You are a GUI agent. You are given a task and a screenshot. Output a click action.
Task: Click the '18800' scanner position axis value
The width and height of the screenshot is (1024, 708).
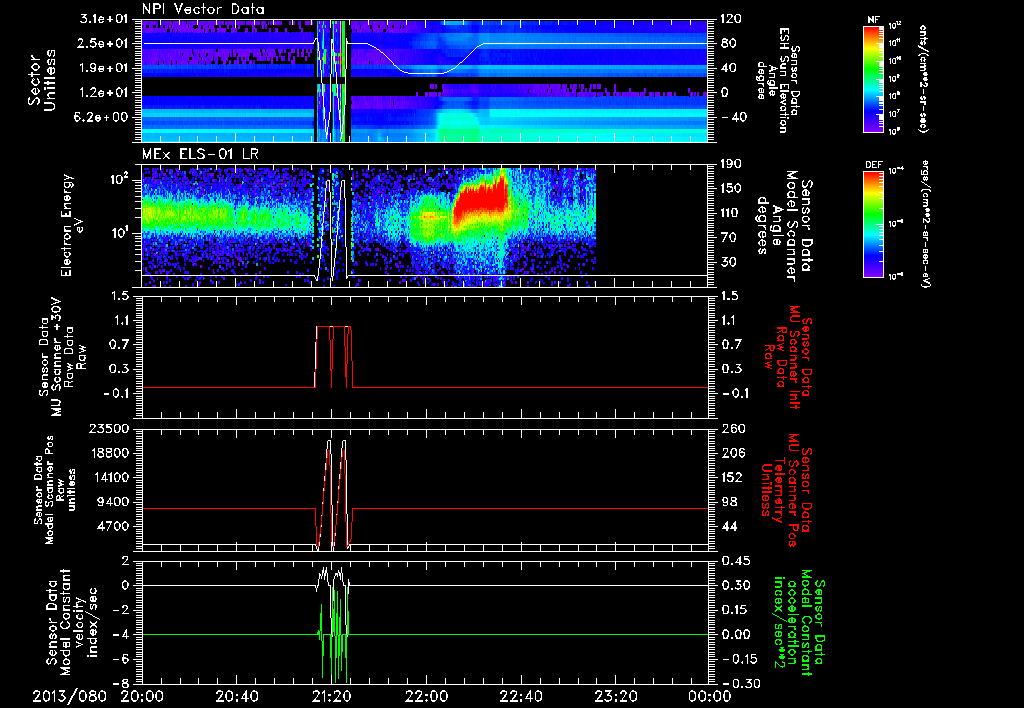[x=109, y=453]
